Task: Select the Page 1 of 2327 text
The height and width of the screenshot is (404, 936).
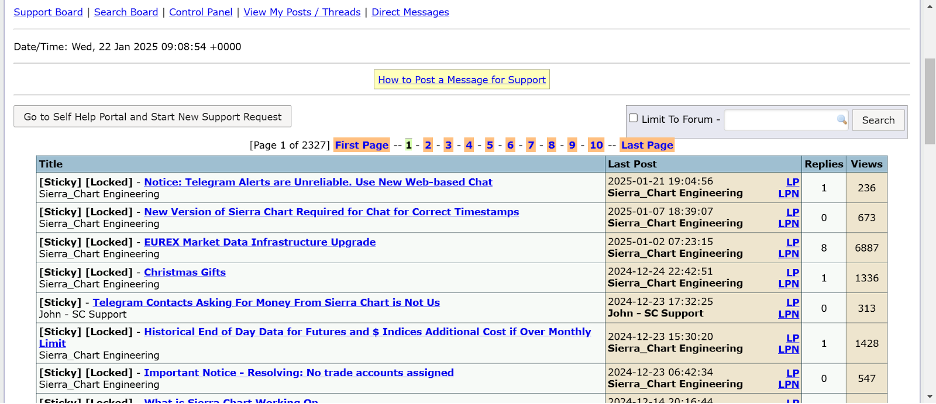Action: click(290, 145)
